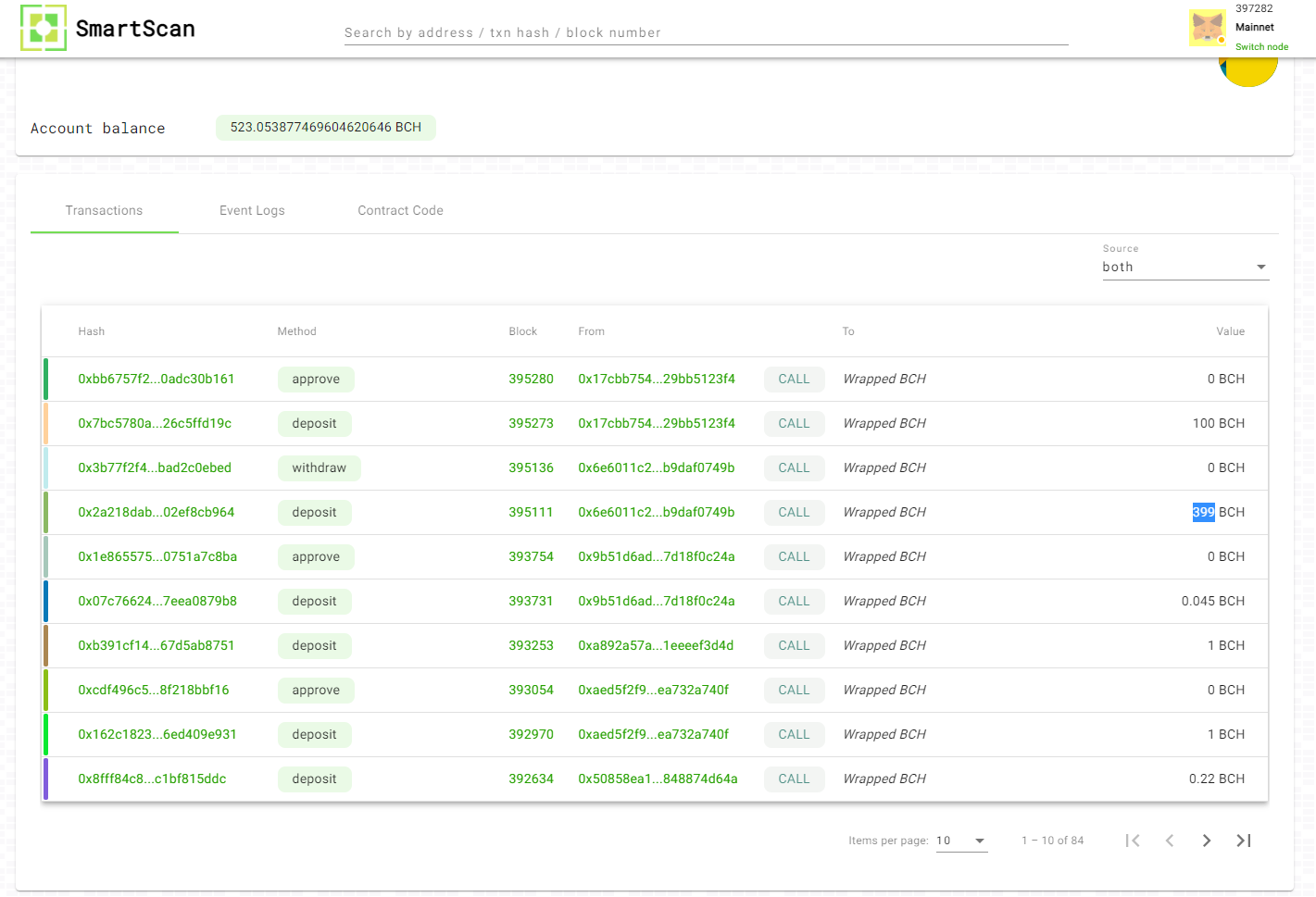Open block number 392634

click(x=532, y=779)
